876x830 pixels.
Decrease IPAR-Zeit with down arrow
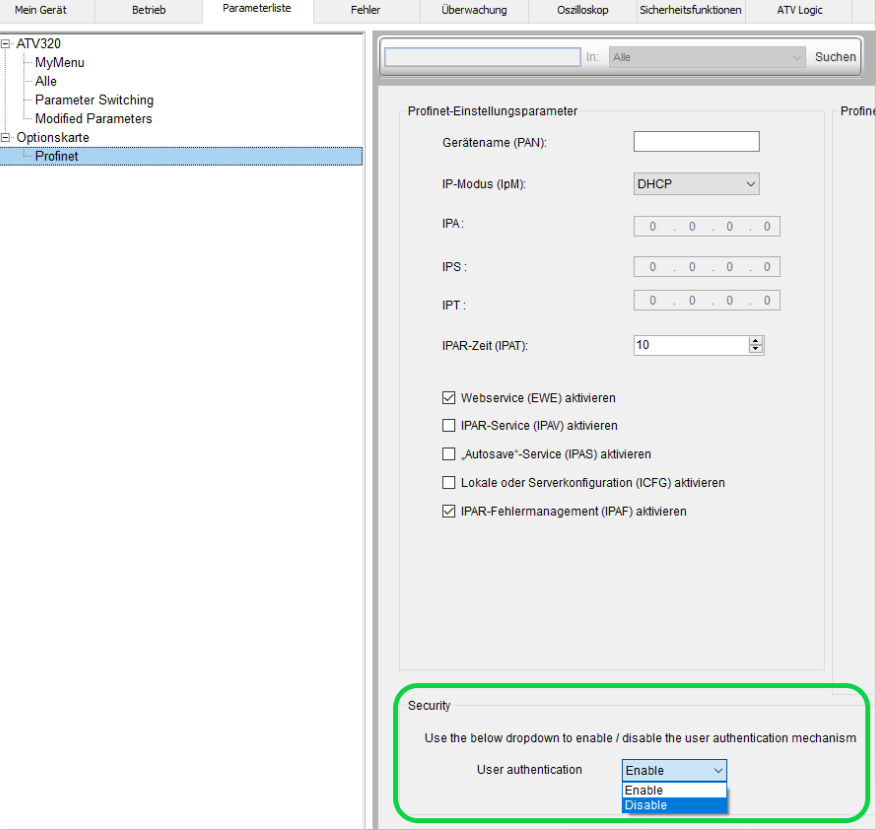point(755,350)
